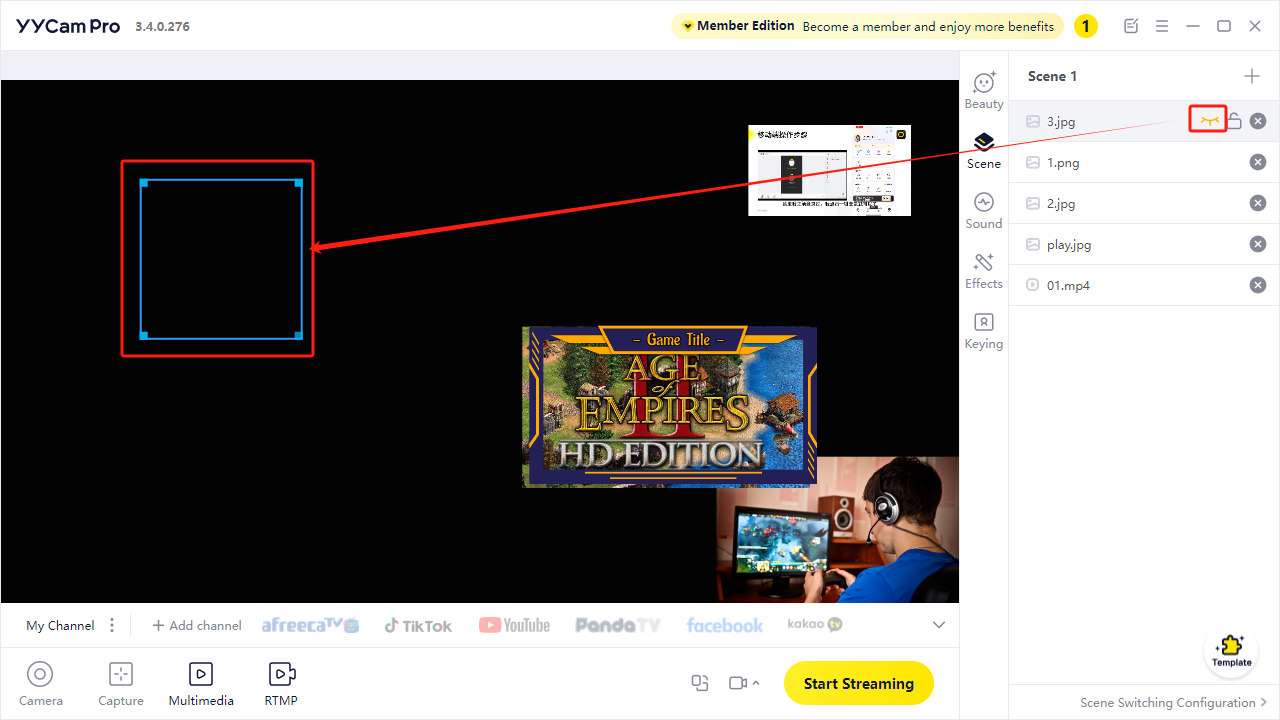The image size is (1280, 720).
Task: Click Start Streaming
Action: pyautogui.click(x=858, y=683)
